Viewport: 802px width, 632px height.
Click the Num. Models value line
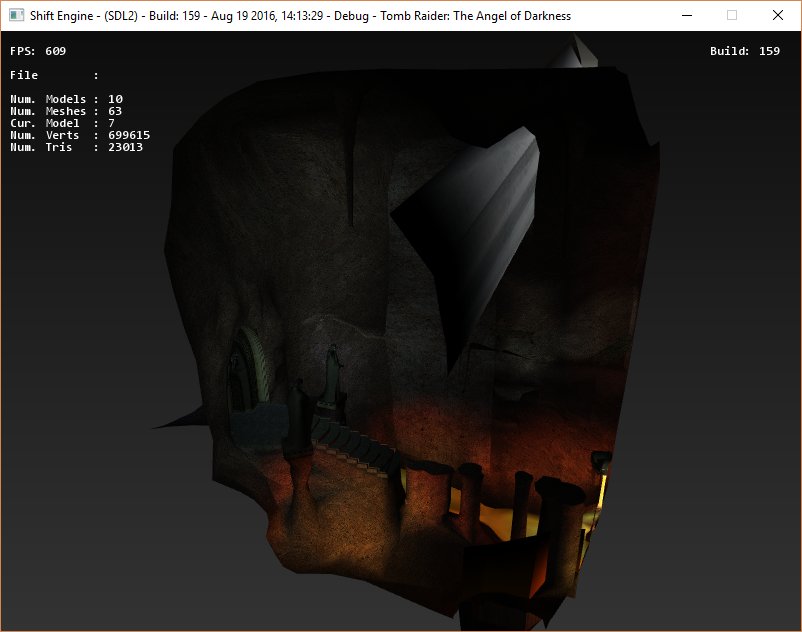tap(66, 99)
